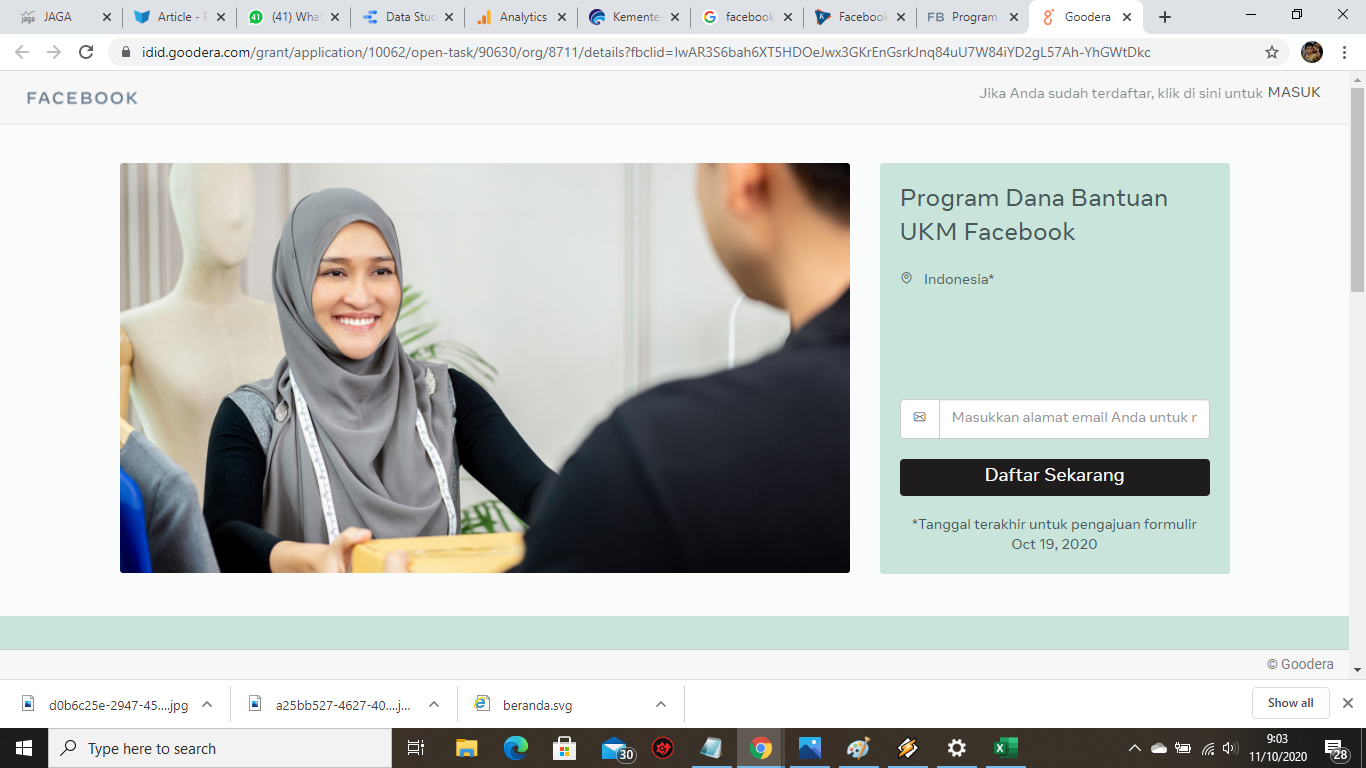Open the notification center with 28 badge
Screen dimensions: 1366x768
click(x=1336, y=748)
